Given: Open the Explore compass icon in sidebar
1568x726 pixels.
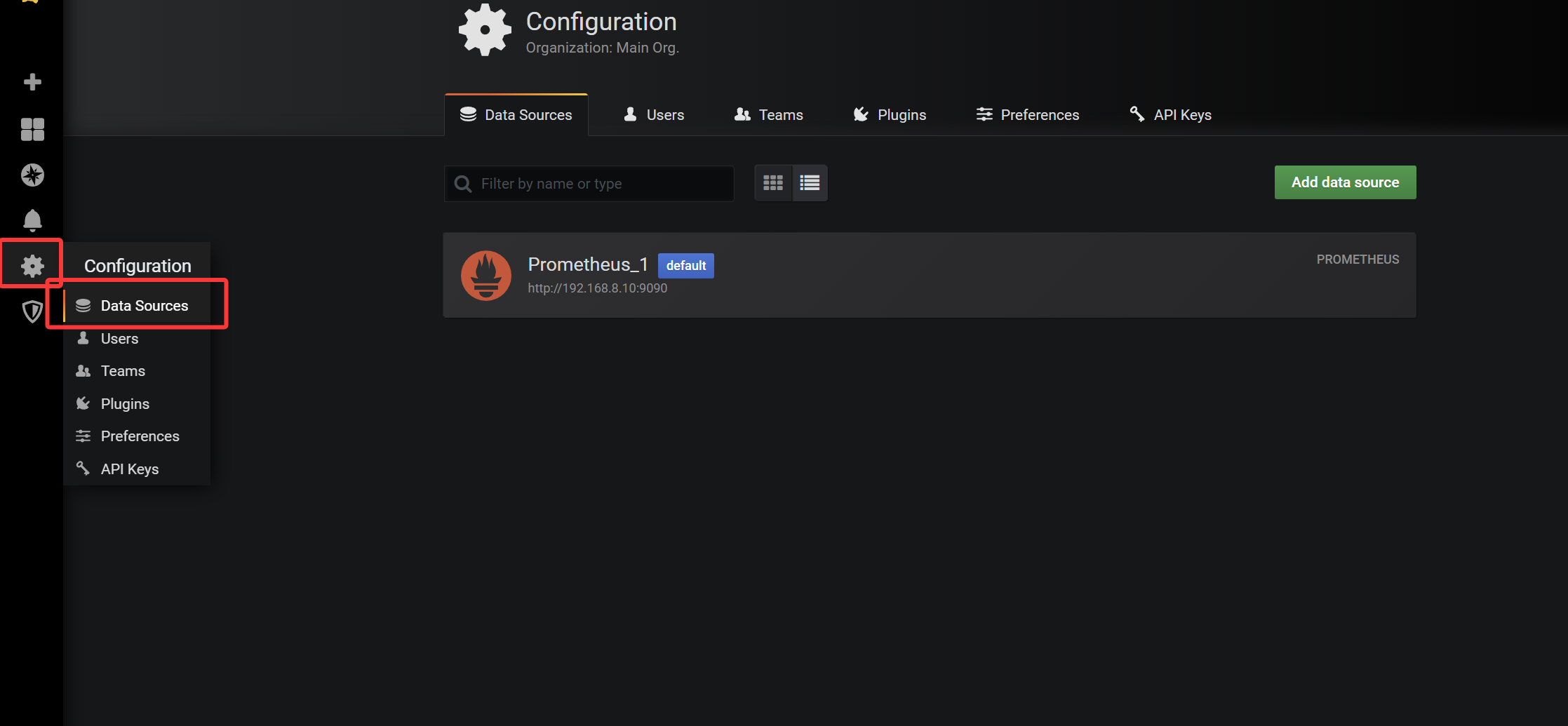Looking at the screenshot, I should (32, 175).
